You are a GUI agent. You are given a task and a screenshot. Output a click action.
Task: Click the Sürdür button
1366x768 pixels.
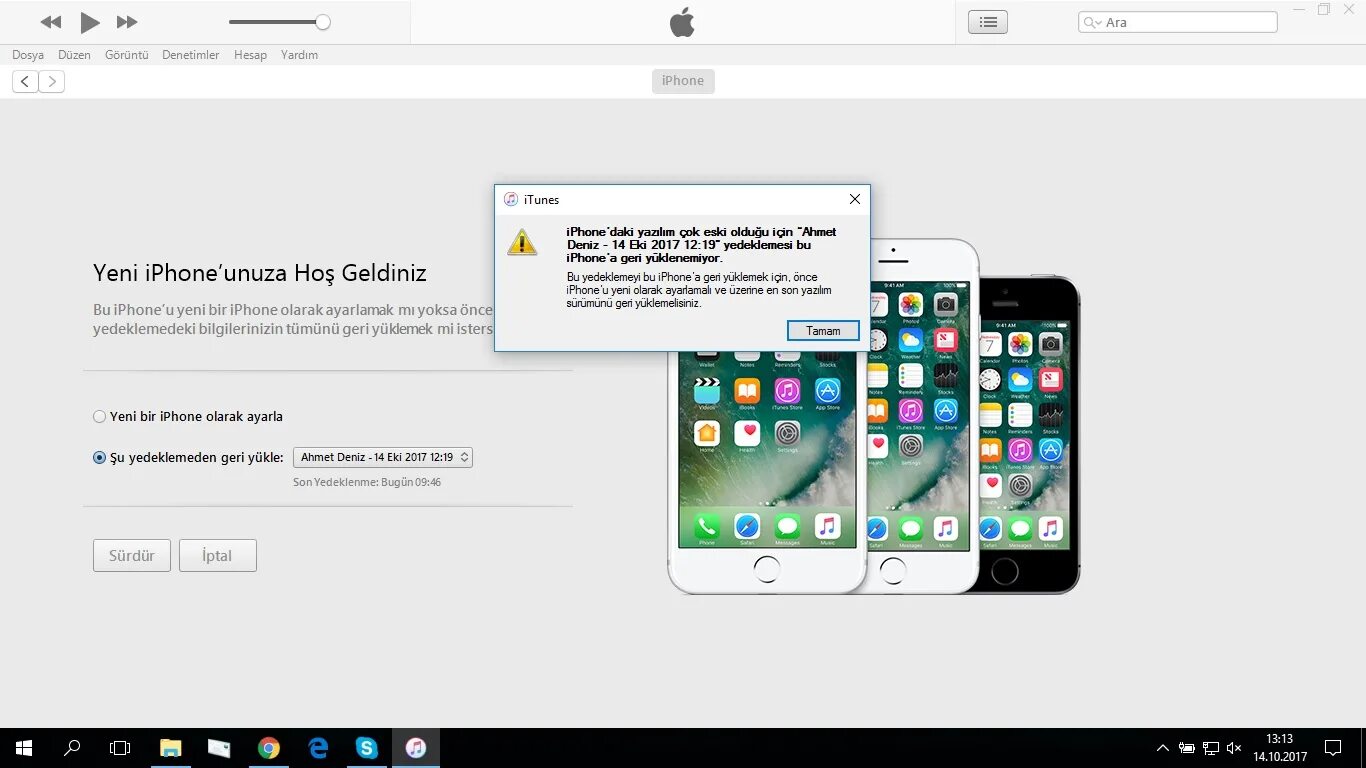[132, 555]
